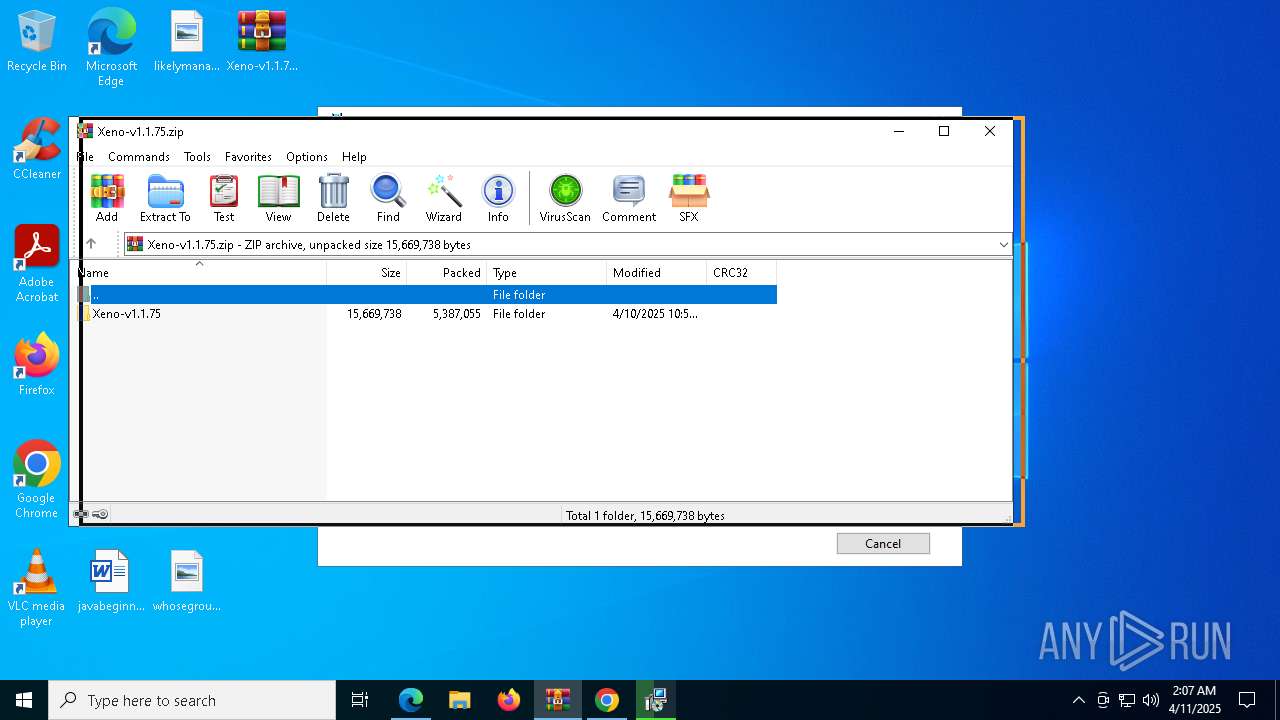This screenshot has height=720, width=1280.
Task: Open the Options menu
Action: (307, 157)
